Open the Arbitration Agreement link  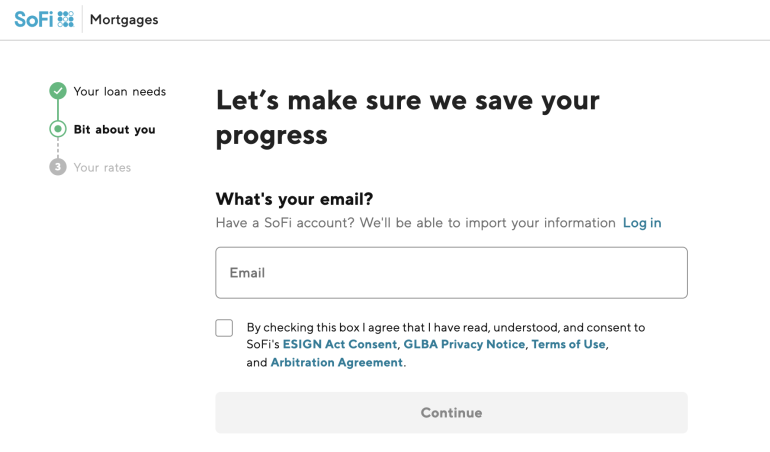pyautogui.click(x=337, y=362)
